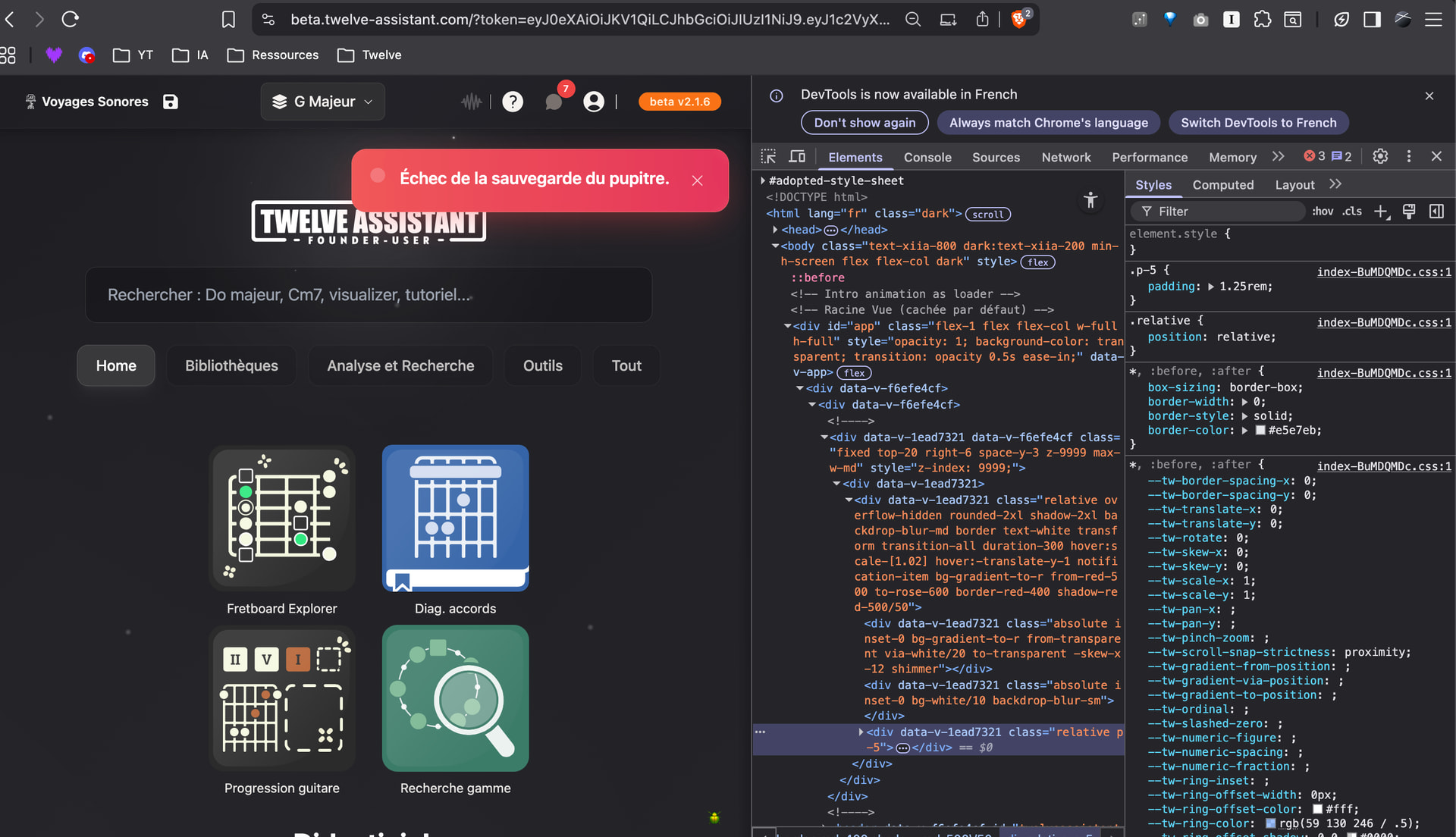Viewport: 1456px width, 837px height.
Task: Open the chat notifications icon with badge 7
Action: (554, 102)
